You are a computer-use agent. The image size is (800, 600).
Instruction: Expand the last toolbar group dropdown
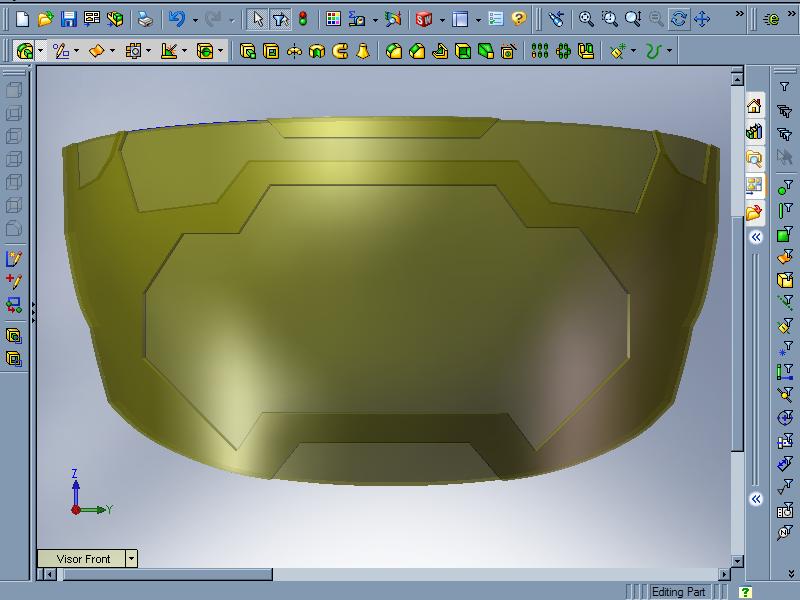pos(220,51)
